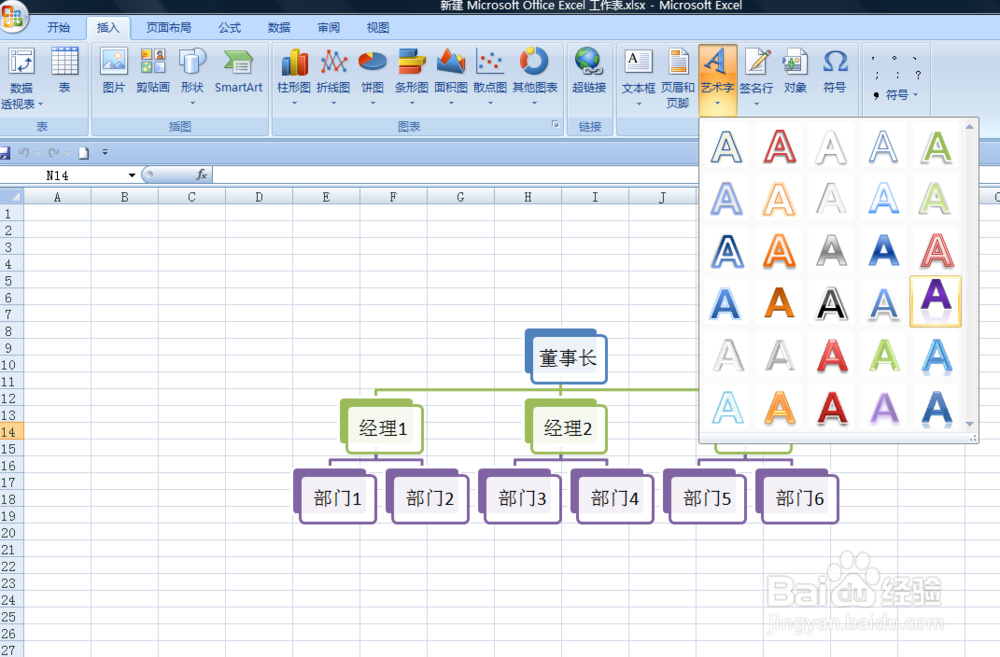Expand the 其他图表 dropdown arrow
The width and height of the screenshot is (1000, 657).
(534, 103)
